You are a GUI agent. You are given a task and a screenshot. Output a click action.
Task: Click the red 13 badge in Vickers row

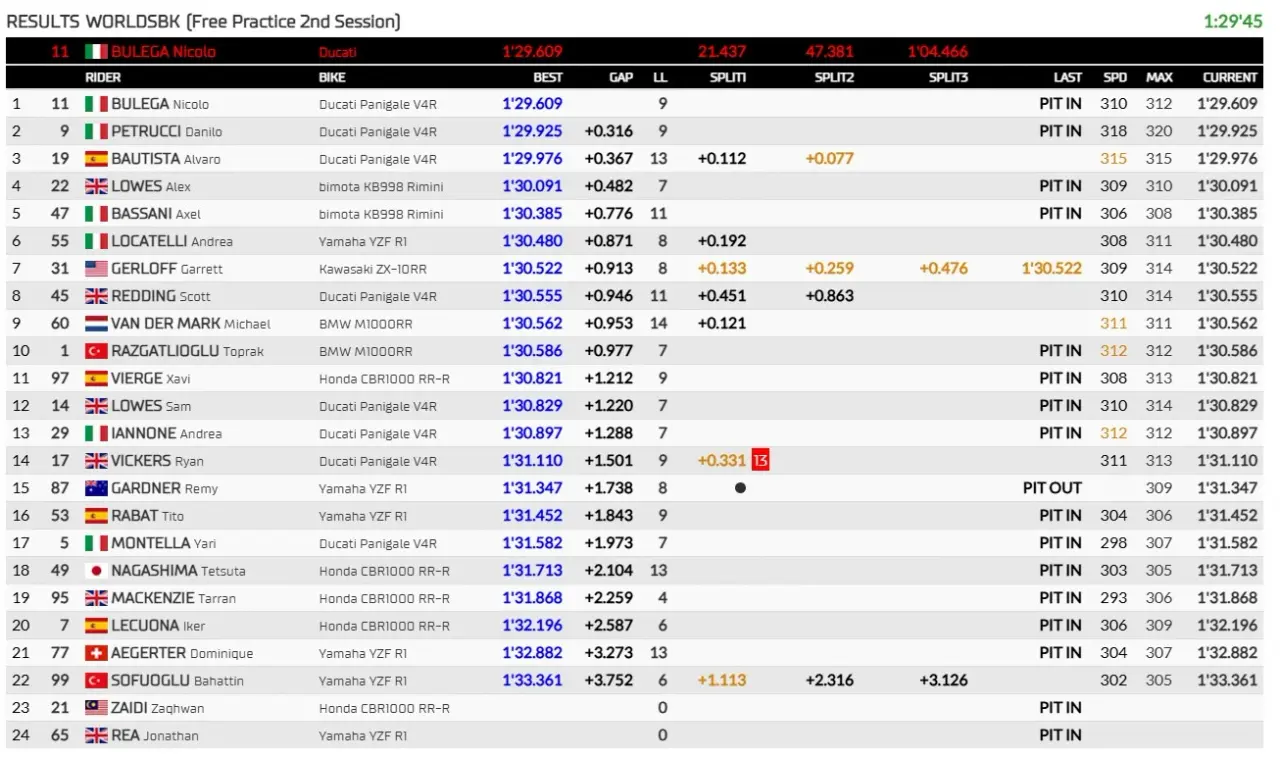click(760, 461)
